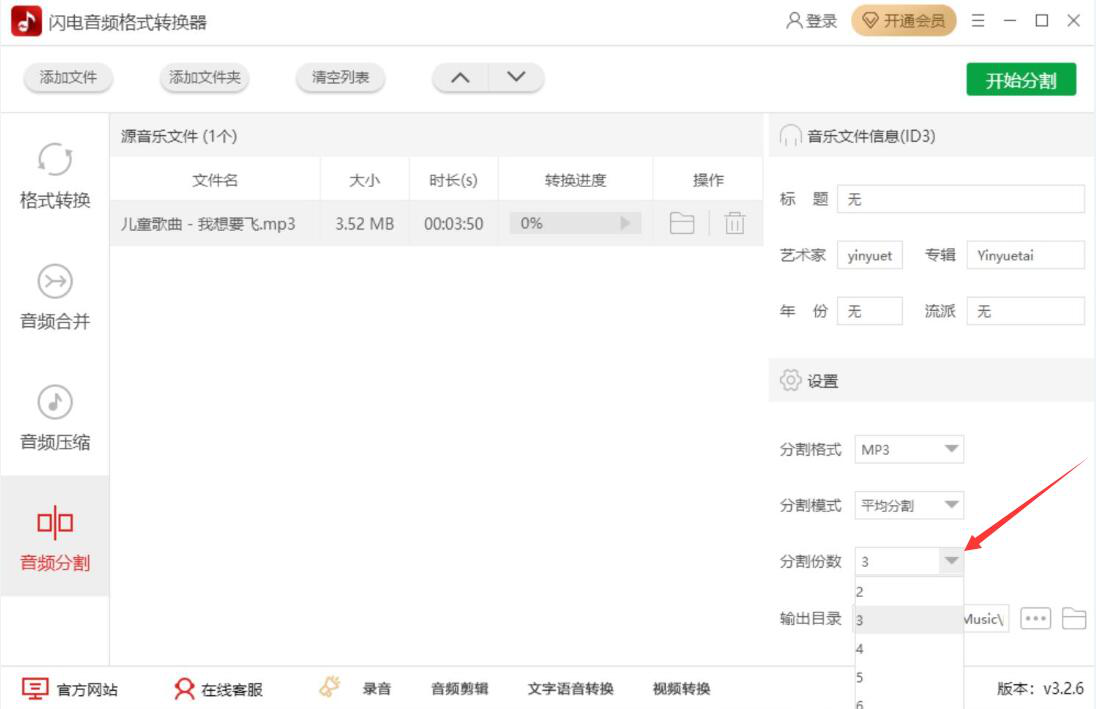Click the 00:03:50 duration cell
The height and width of the screenshot is (709, 1096).
tap(453, 224)
